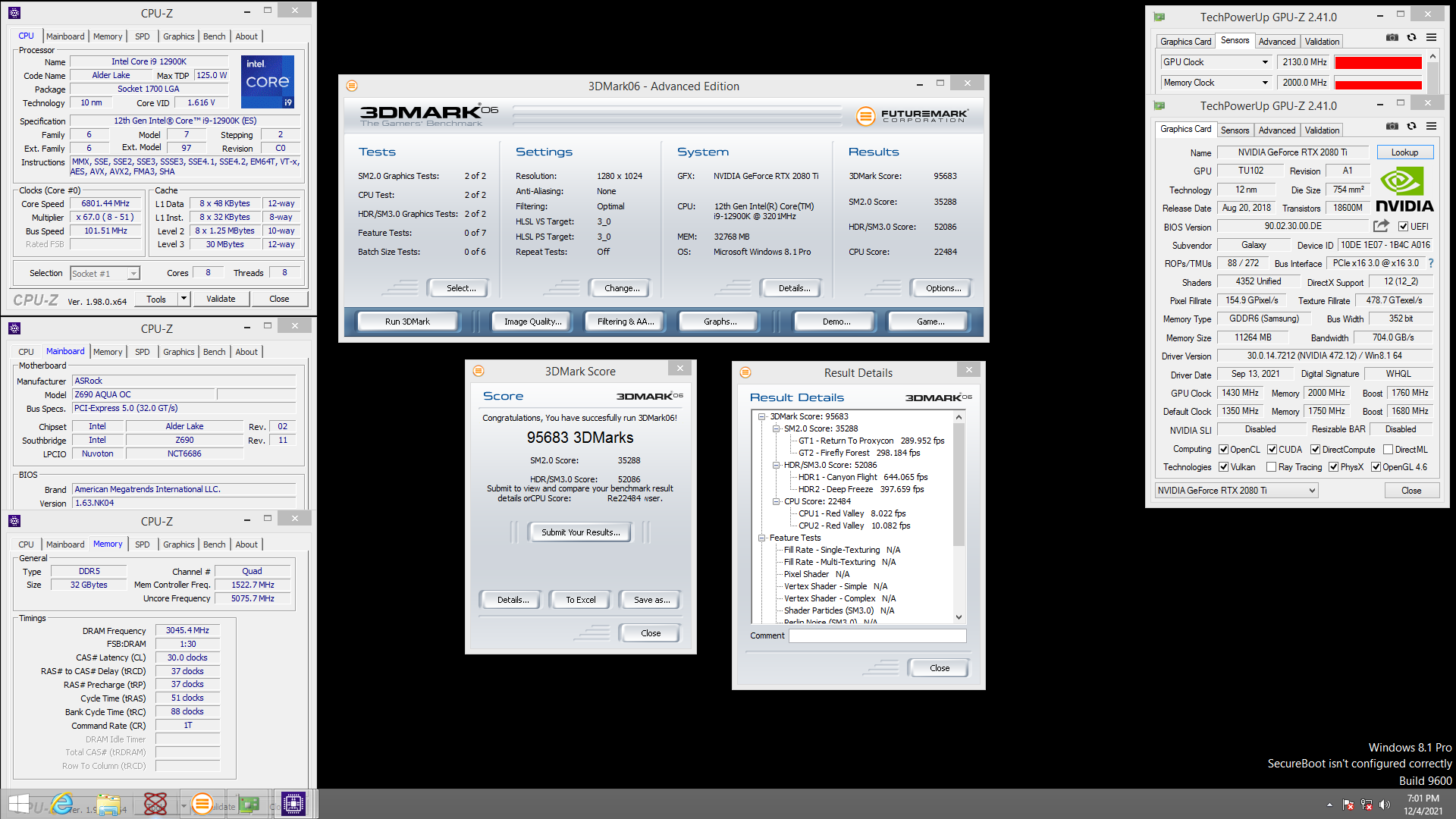Click the GPU-Z screenshot camera icon in Graphics Card window
This screenshot has height=819, width=1456.
pos(1392,126)
